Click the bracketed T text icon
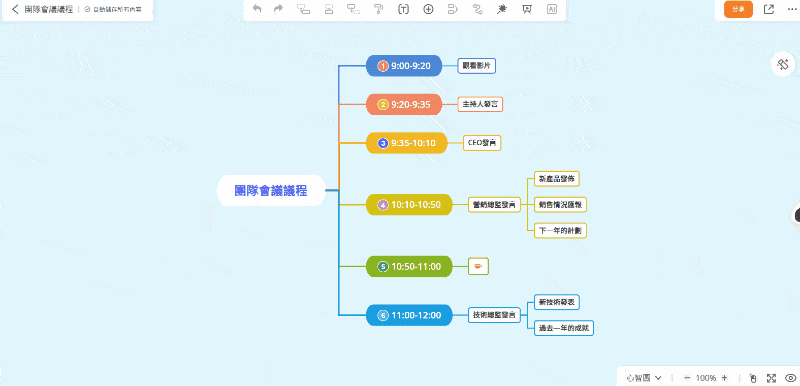 403,9
